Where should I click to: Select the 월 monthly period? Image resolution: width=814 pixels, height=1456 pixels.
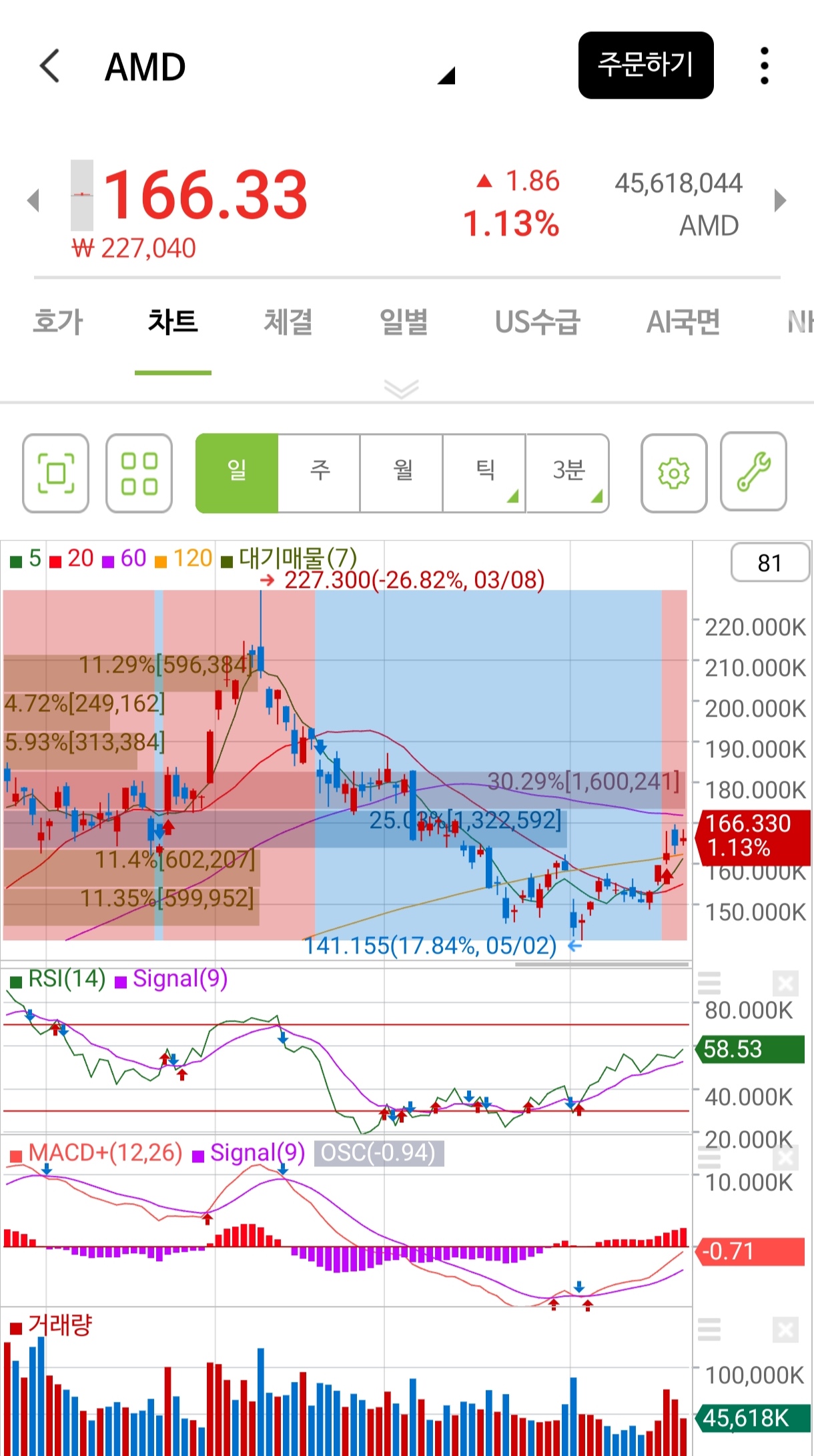[402, 473]
